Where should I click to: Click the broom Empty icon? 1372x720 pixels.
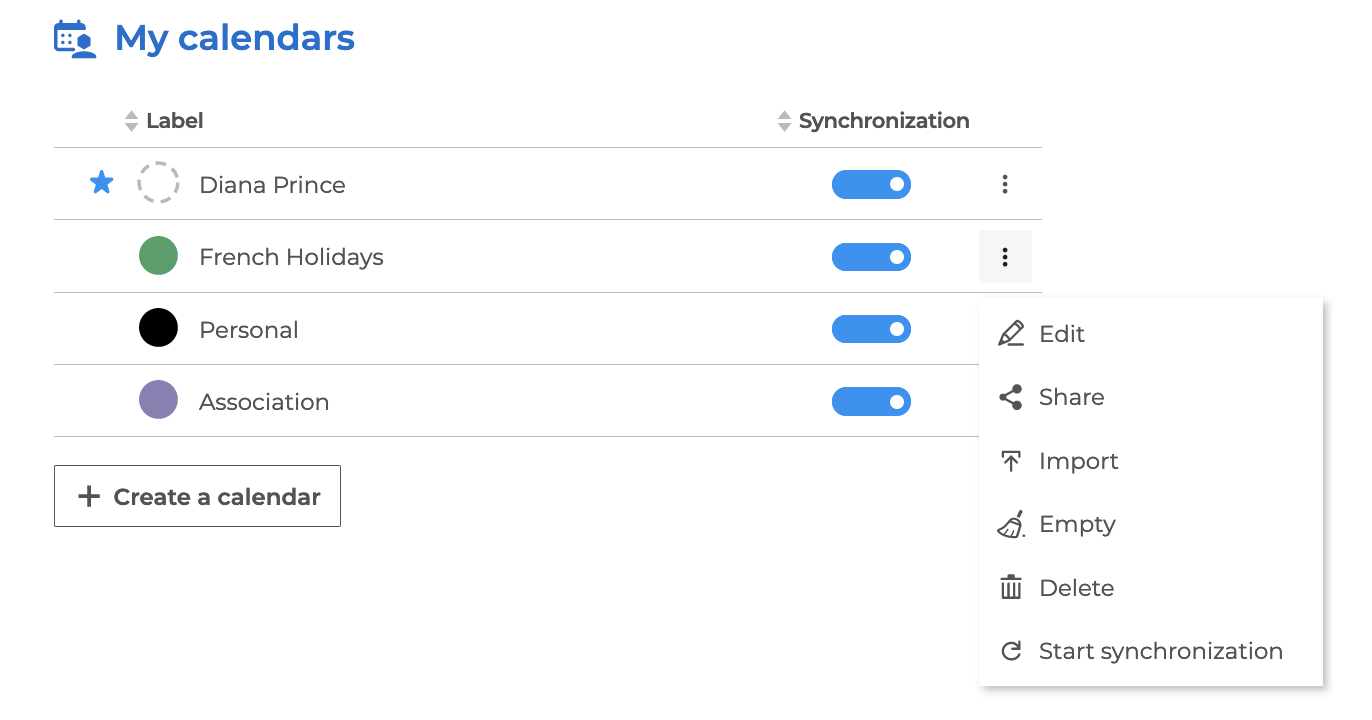click(x=1011, y=524)
